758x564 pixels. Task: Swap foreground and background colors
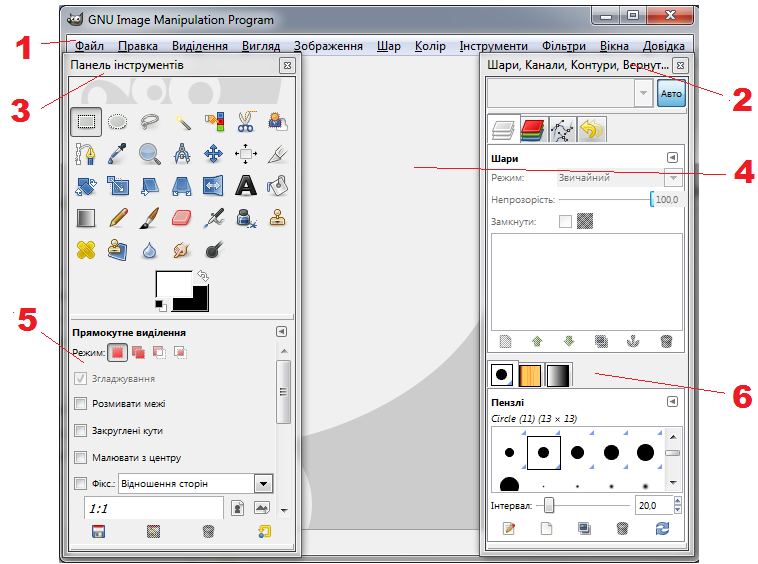[203, 275]
